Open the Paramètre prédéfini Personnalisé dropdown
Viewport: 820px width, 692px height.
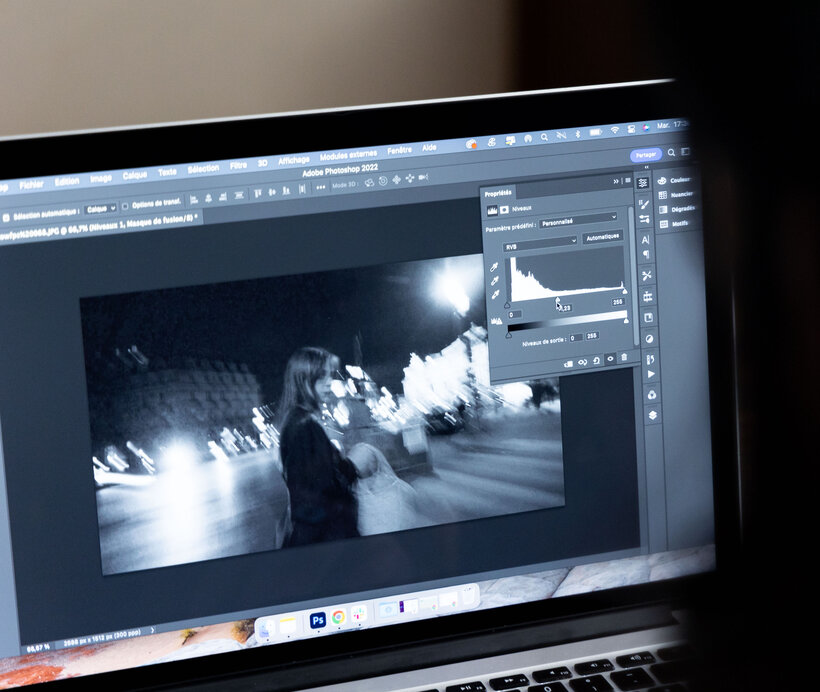tap(578, 220)
